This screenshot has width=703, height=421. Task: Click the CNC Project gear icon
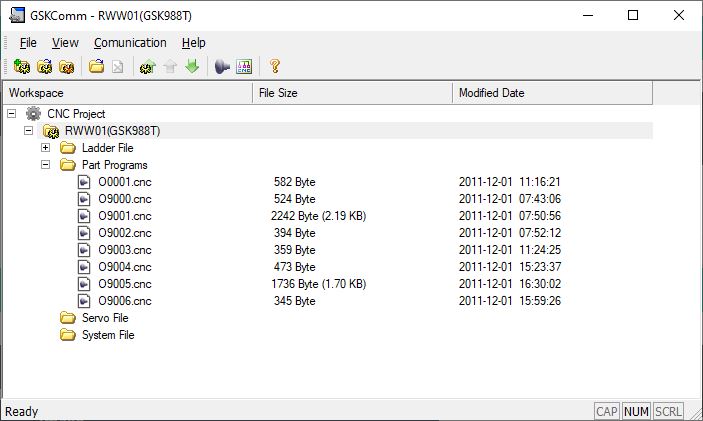click(33, 114)
